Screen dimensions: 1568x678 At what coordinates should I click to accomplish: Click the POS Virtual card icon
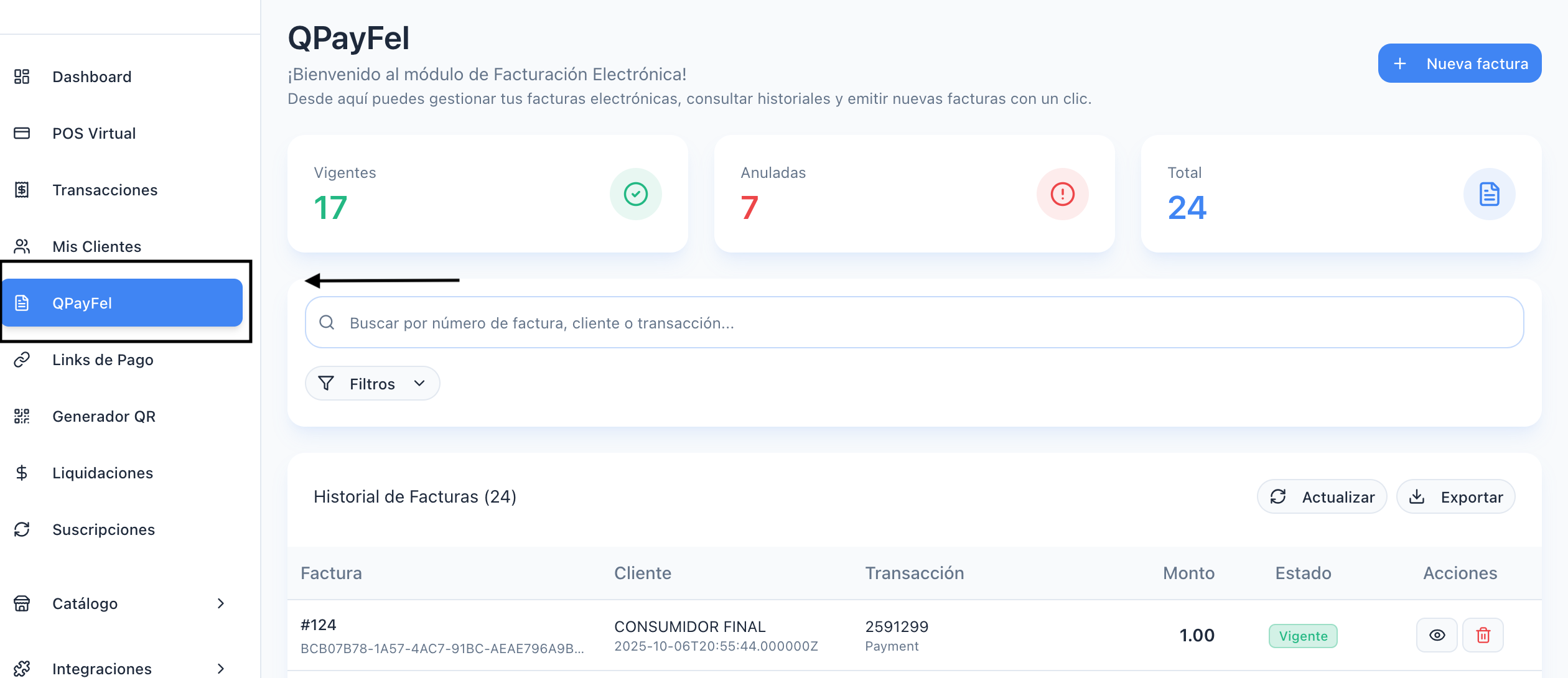(x=22, y=133)
